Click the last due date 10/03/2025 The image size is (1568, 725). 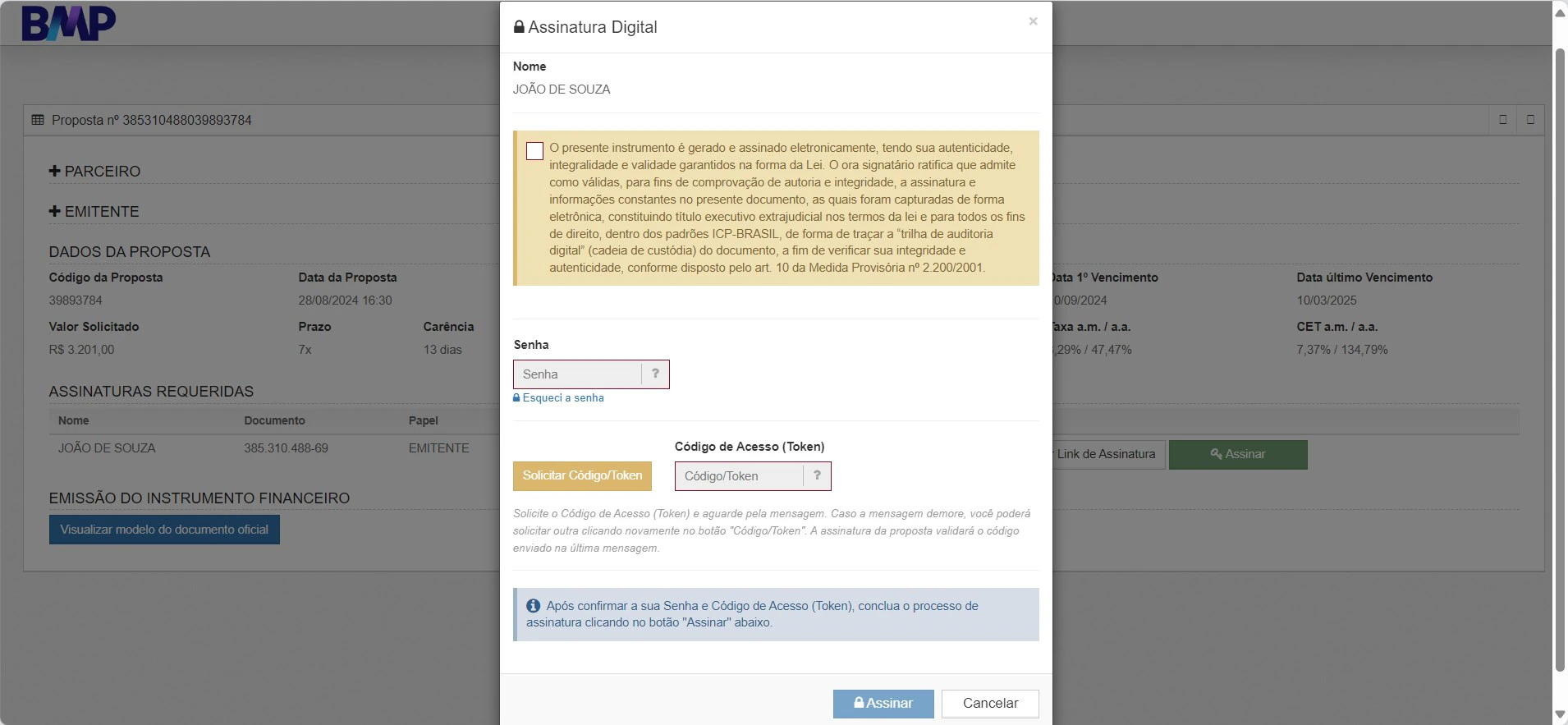(x=1327, y=301)
